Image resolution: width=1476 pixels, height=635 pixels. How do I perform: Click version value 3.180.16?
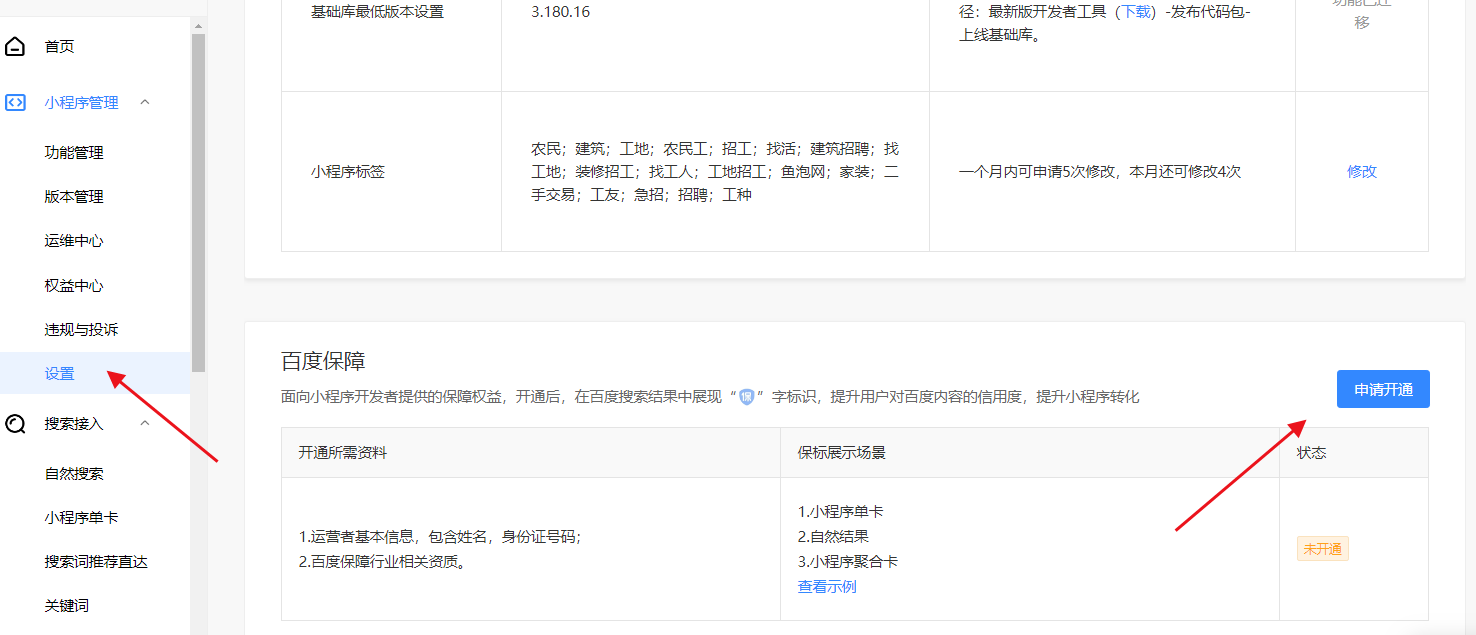pos(560,13)
